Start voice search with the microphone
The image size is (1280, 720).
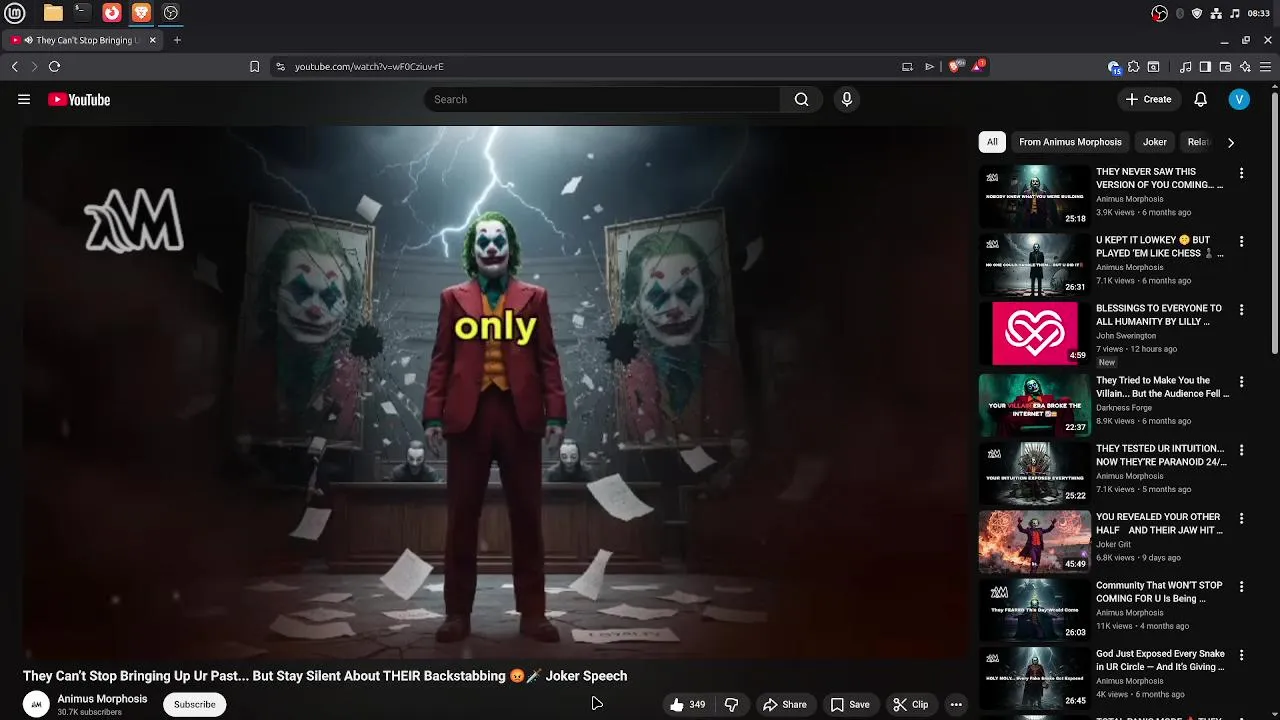coord(847,99)
